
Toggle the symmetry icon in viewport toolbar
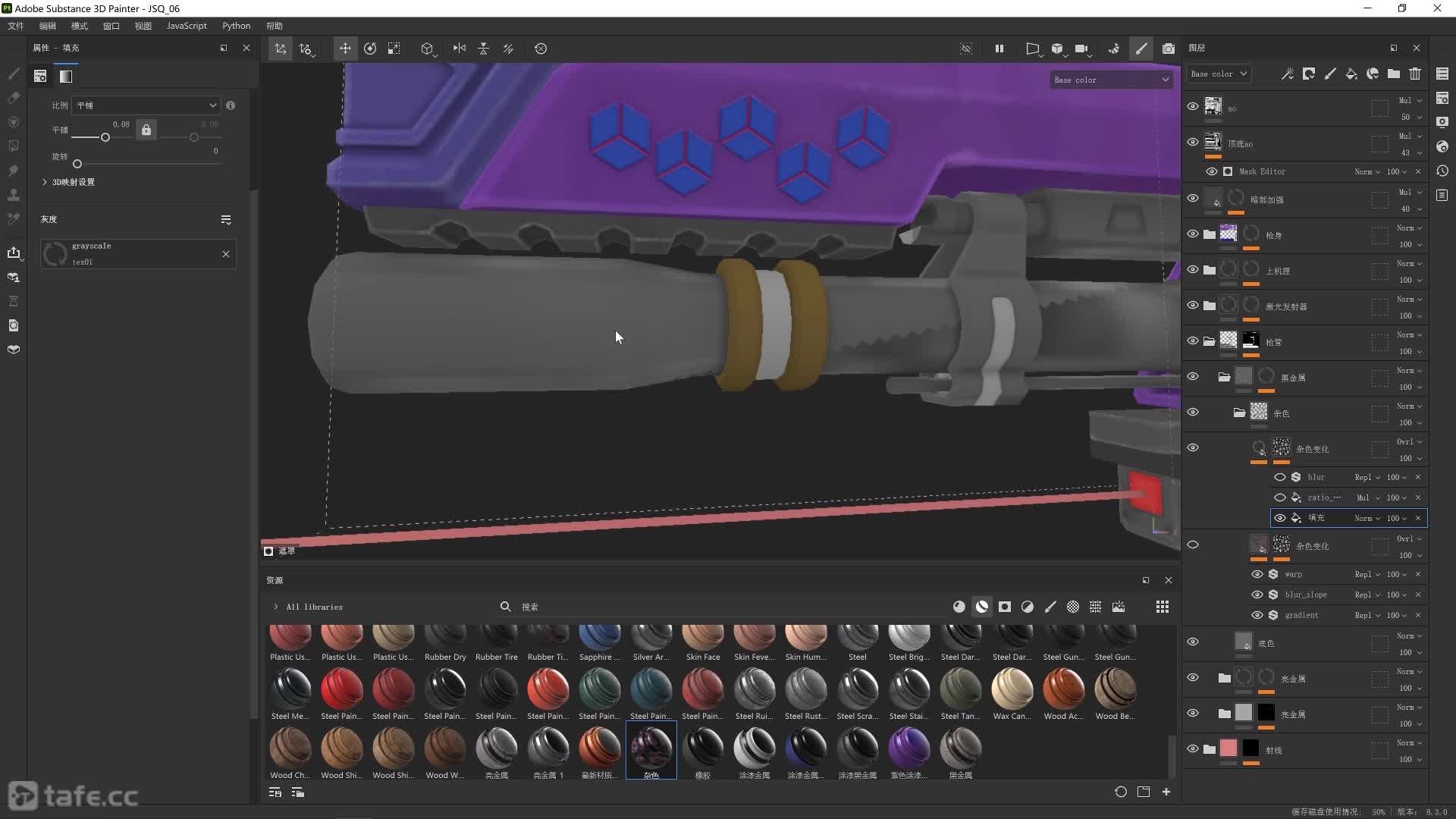click(x=460, y=49)
